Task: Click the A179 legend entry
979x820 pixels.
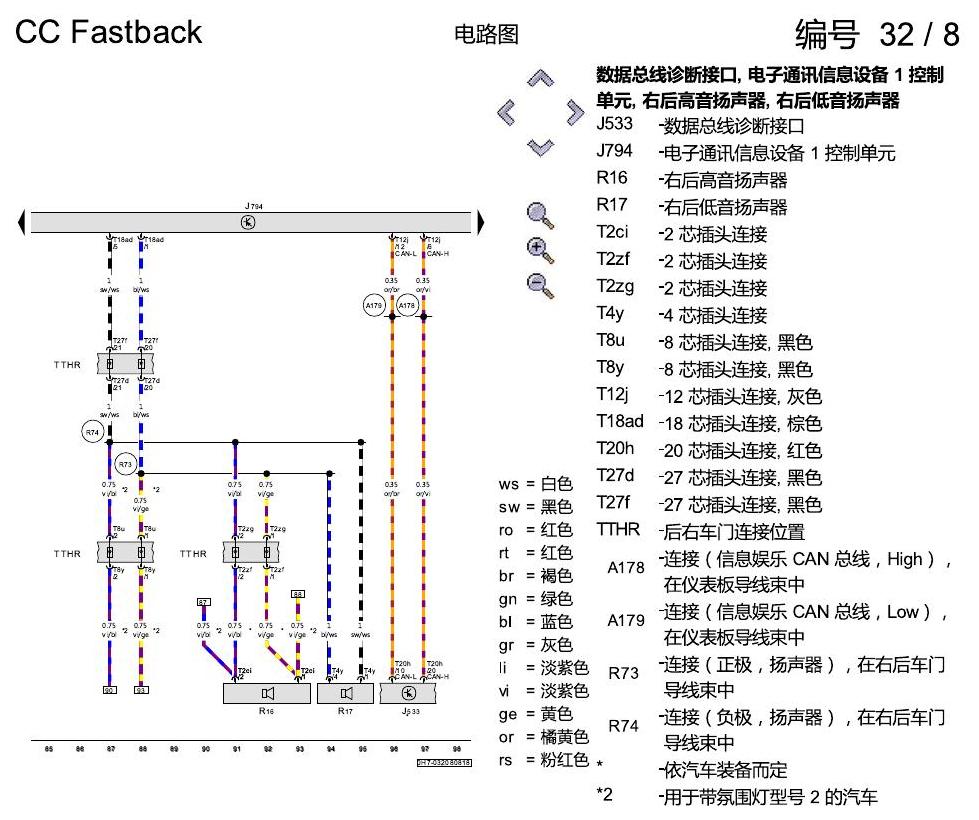Action: [x=777, y=624]
